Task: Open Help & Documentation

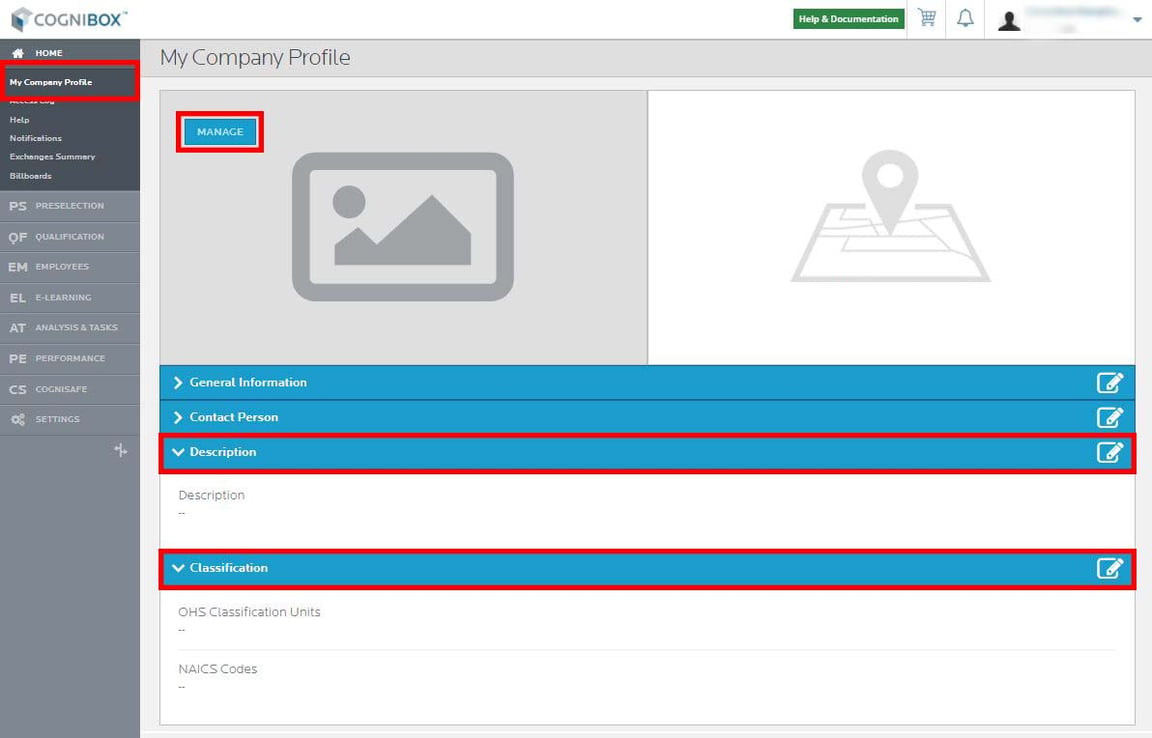Action: (849, 19)
